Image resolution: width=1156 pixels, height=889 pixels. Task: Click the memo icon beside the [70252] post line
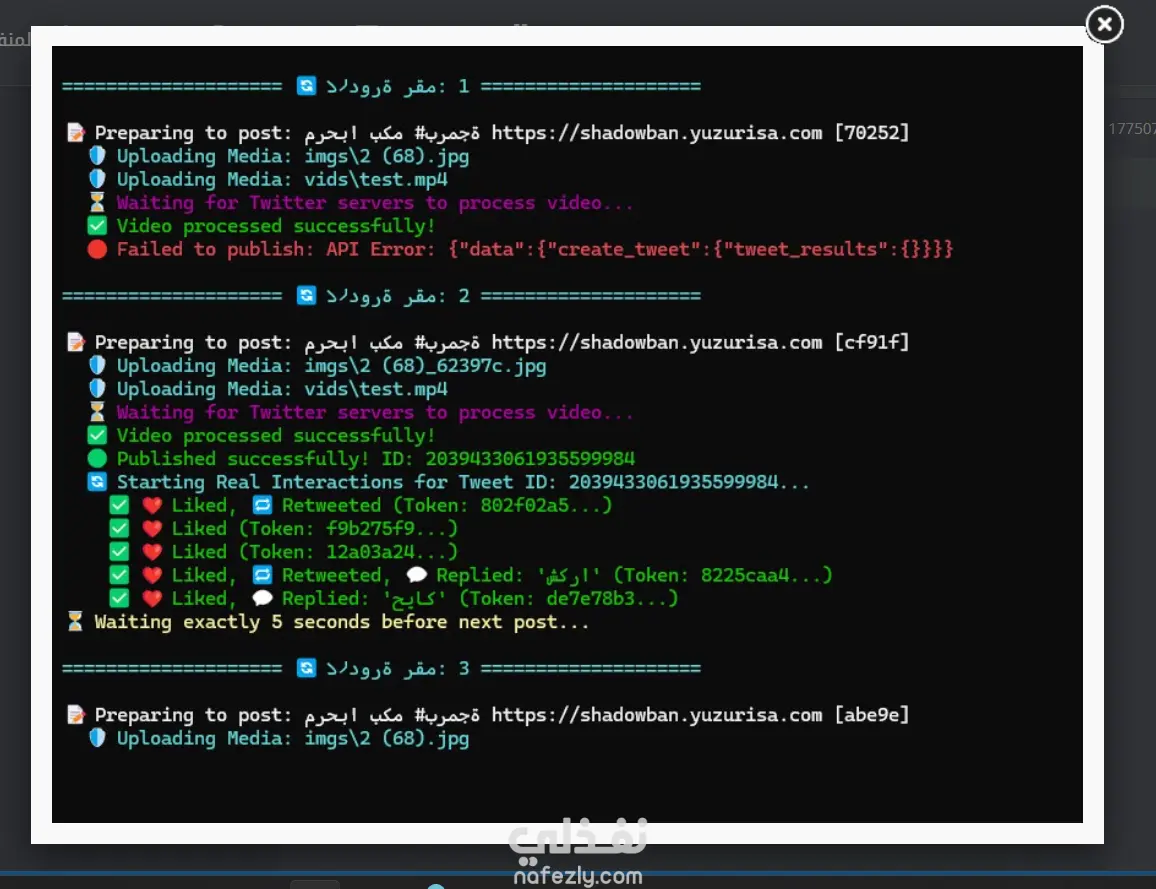point(75,133)
